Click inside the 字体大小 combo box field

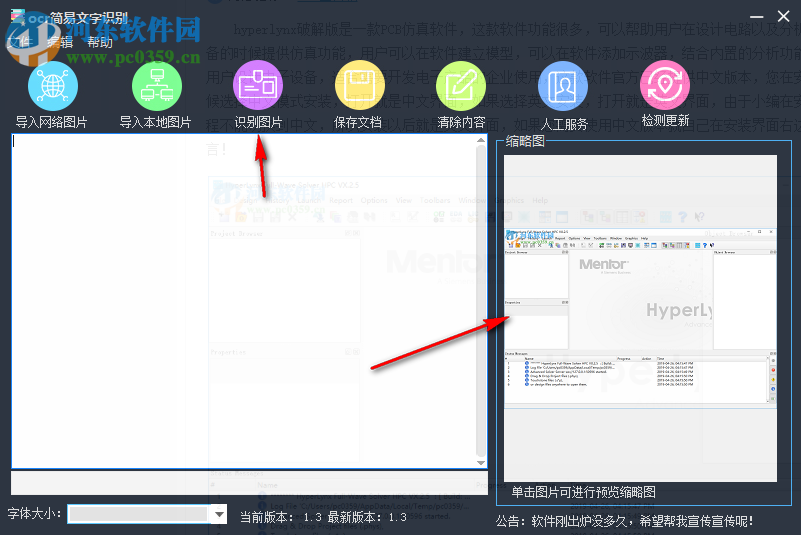pyautogui.click(x=139, y=514)
